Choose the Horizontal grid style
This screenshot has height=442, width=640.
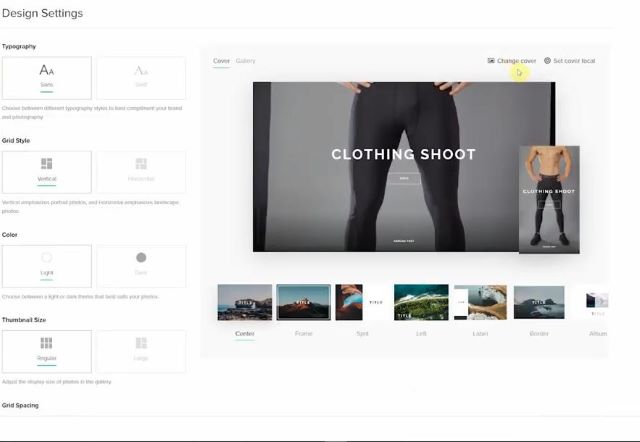(x=141, y=171)
